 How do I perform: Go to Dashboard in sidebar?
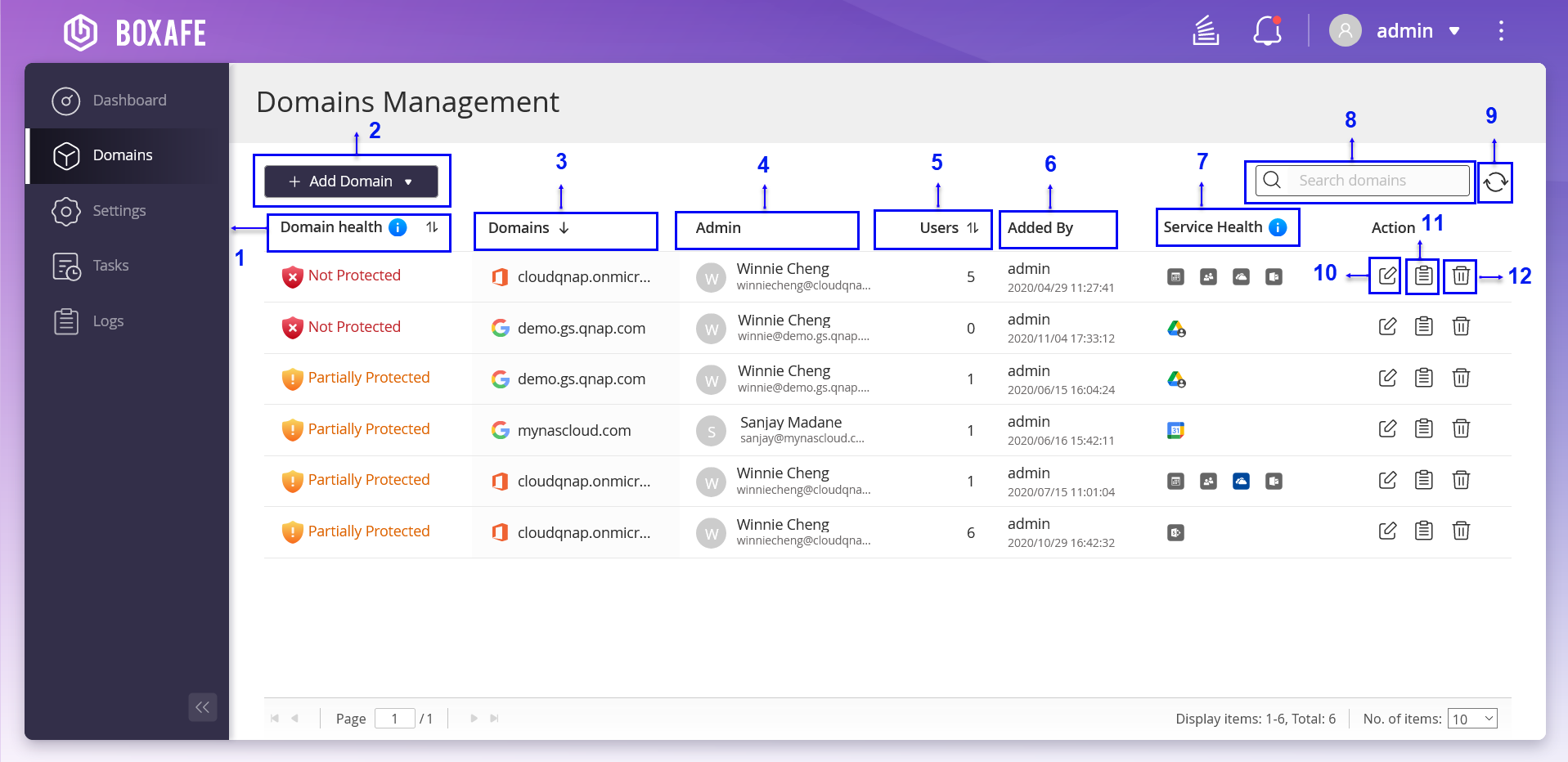tap(129, 101)
